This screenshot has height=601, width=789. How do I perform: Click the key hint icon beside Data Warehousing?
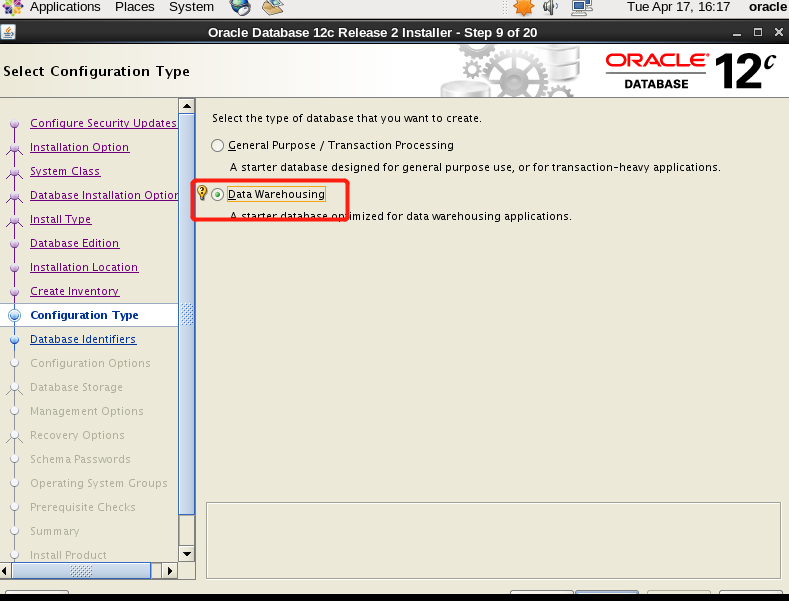202,193
